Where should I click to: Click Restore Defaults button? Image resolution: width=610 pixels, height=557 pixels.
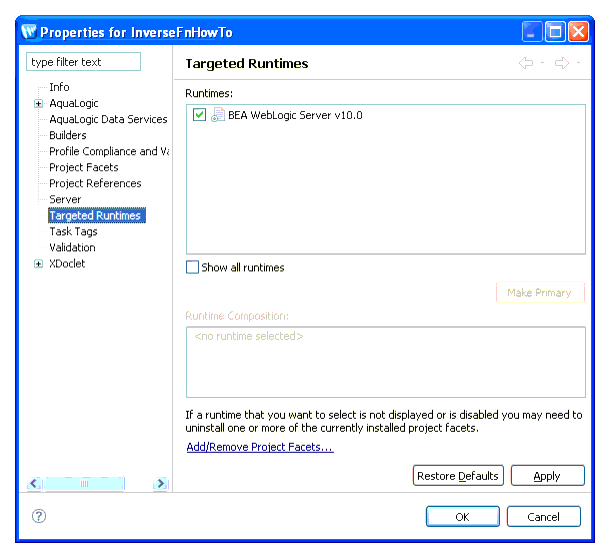point(458,476)
